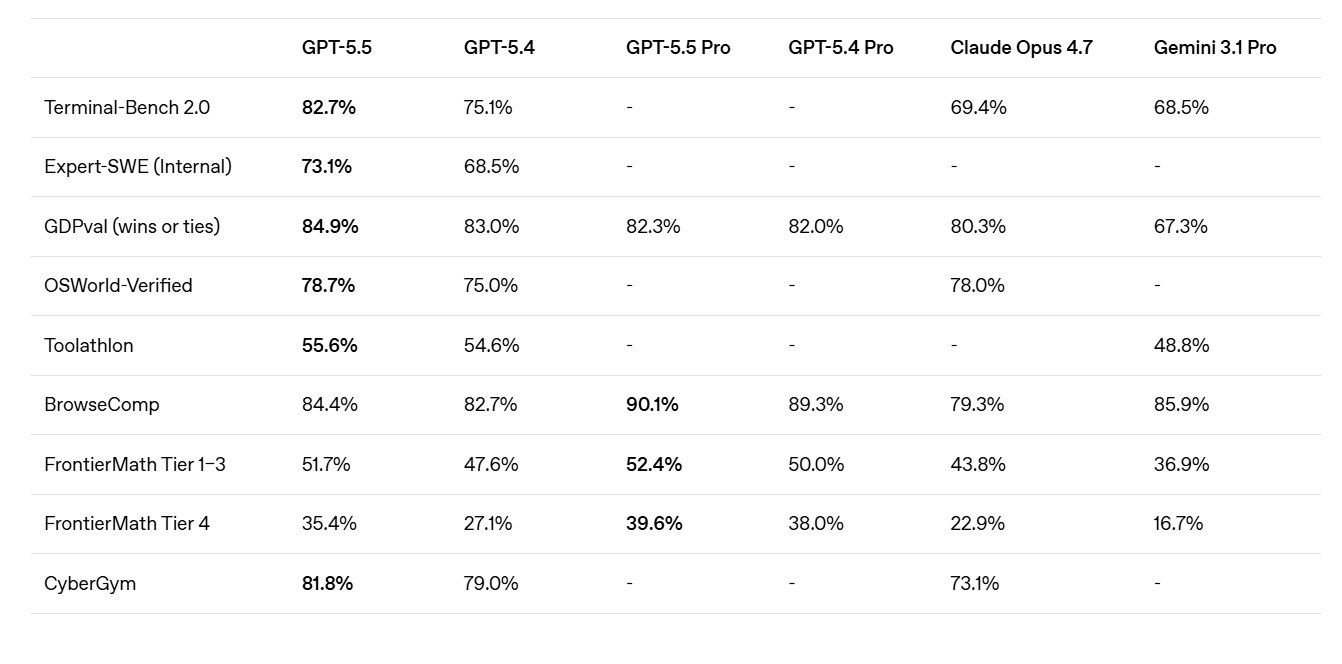Click the FrontierMath Tier 1–3 label
Screen dimensions: 1342x664
click(134, 464)
